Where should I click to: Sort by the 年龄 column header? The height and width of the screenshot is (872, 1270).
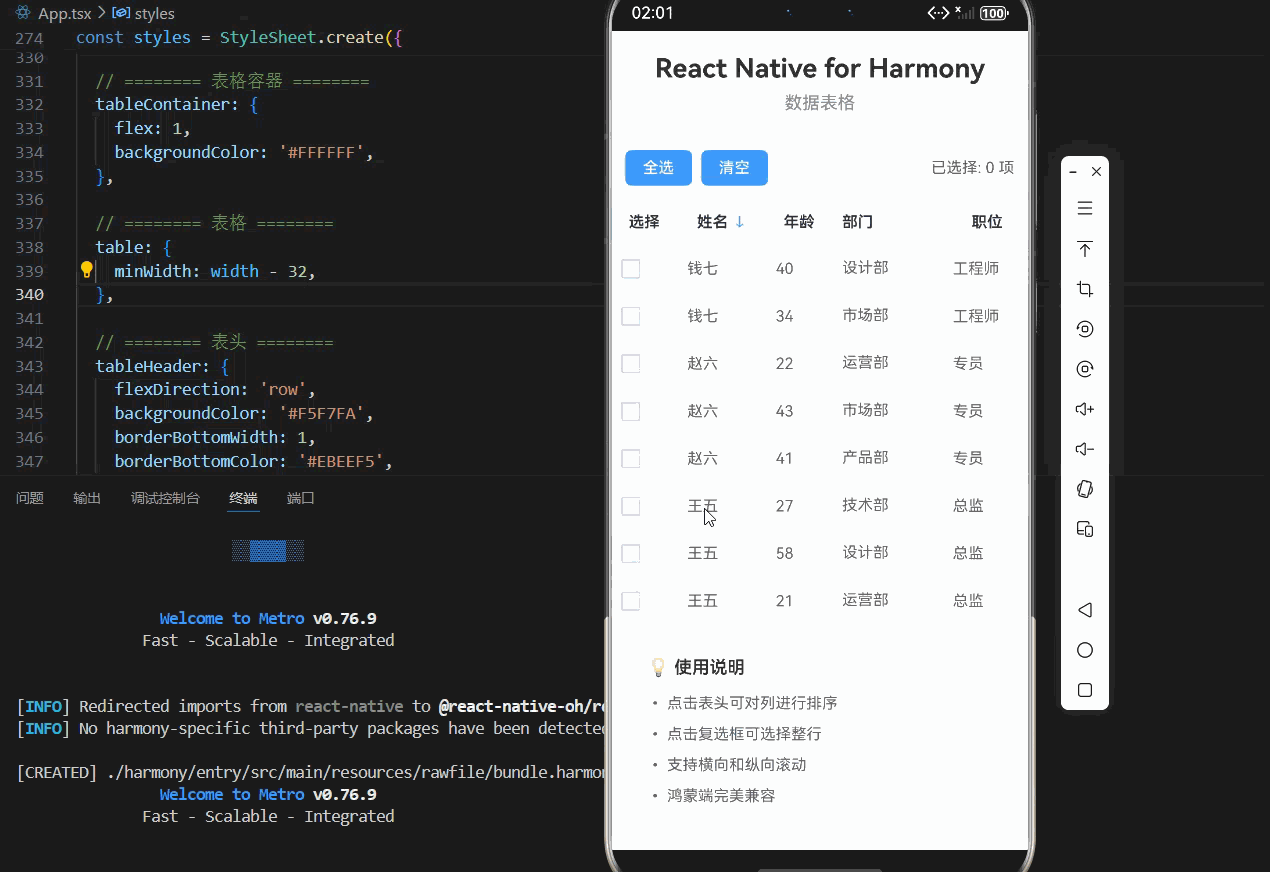(x=799, y=222)
